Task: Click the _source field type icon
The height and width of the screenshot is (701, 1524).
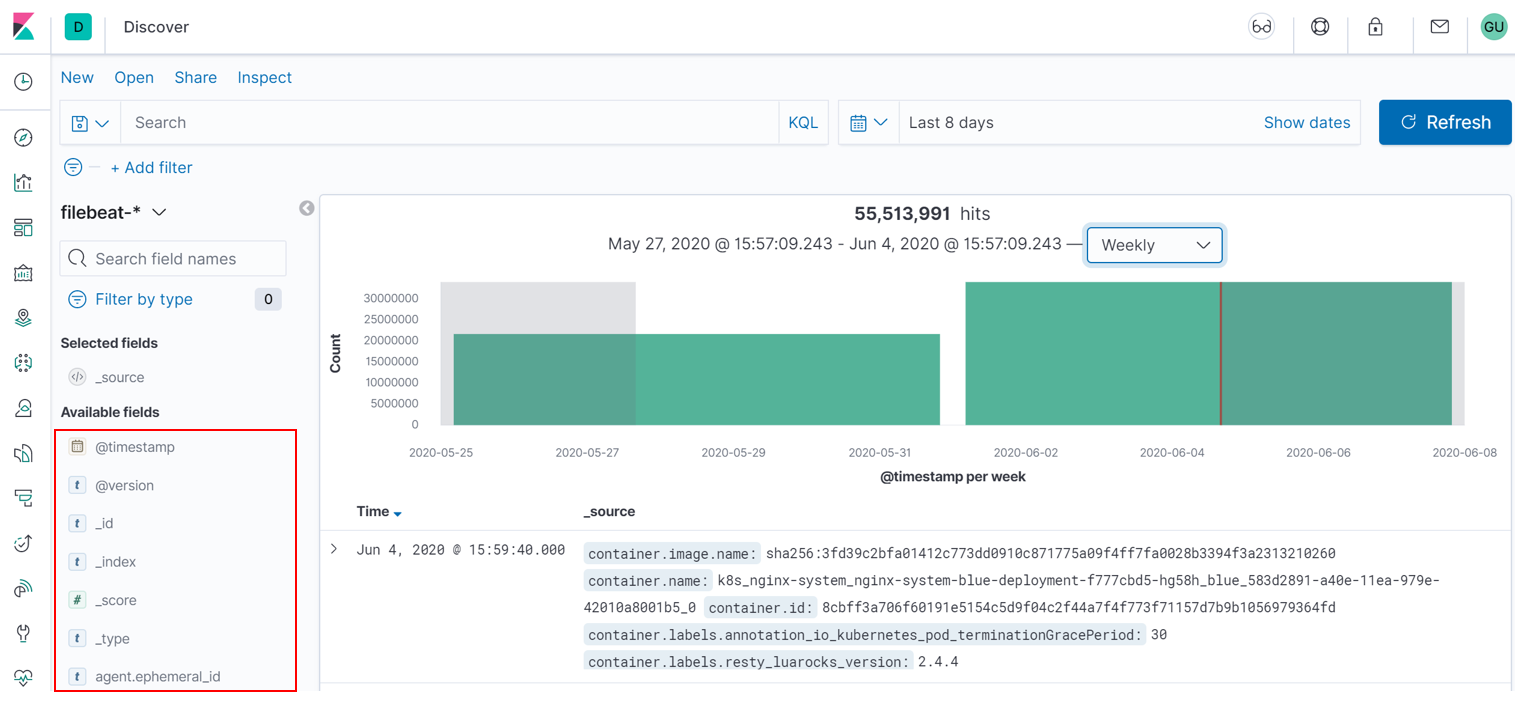Action: (x=77, y=377)
